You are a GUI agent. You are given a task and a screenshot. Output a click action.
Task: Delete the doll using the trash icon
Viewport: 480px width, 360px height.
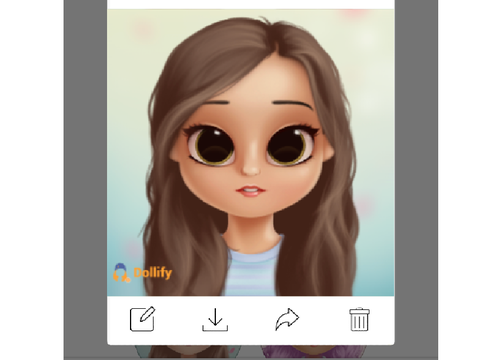[359, 319]
